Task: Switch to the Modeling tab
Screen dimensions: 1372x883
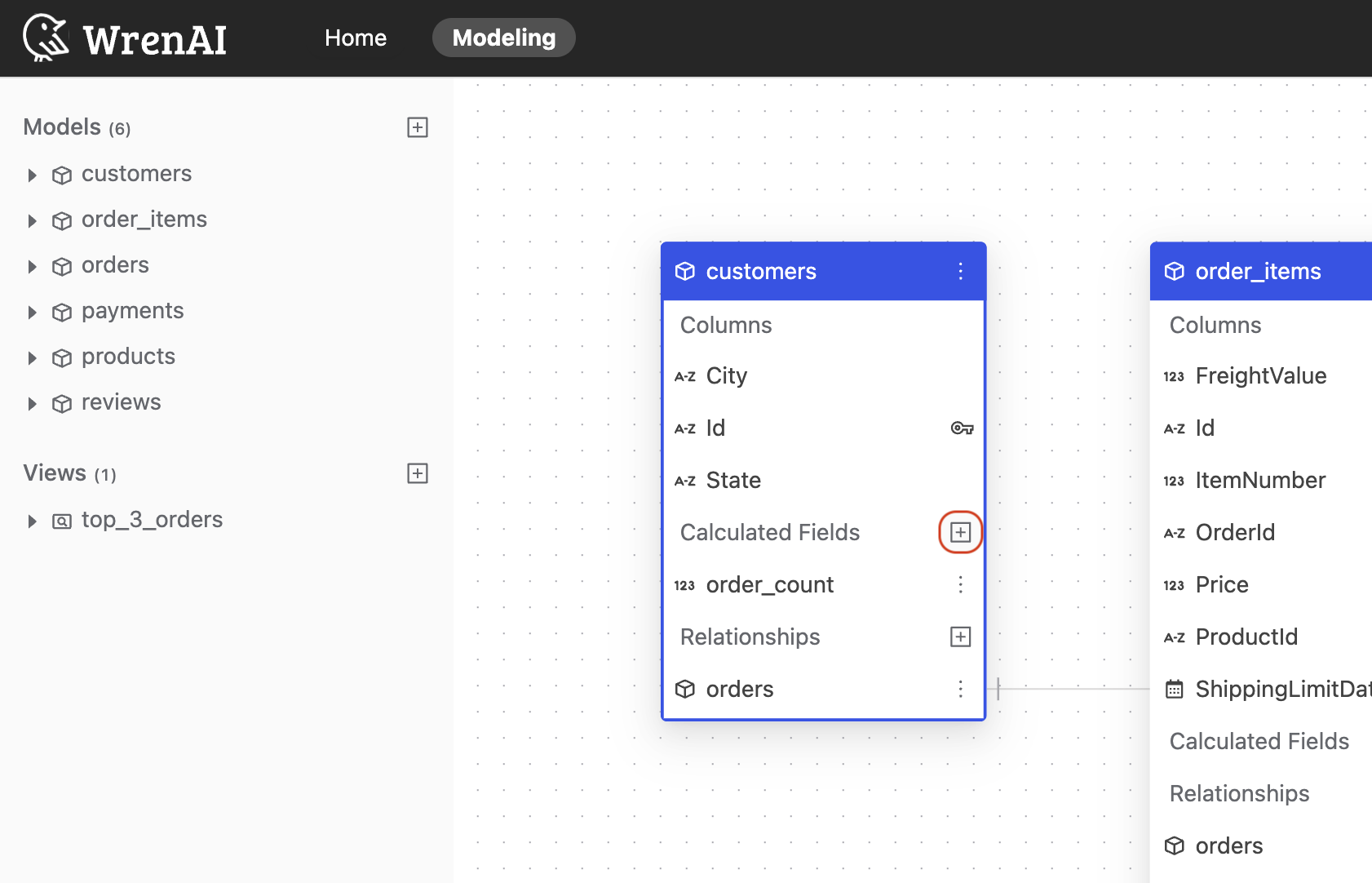Action: (504, 38)
